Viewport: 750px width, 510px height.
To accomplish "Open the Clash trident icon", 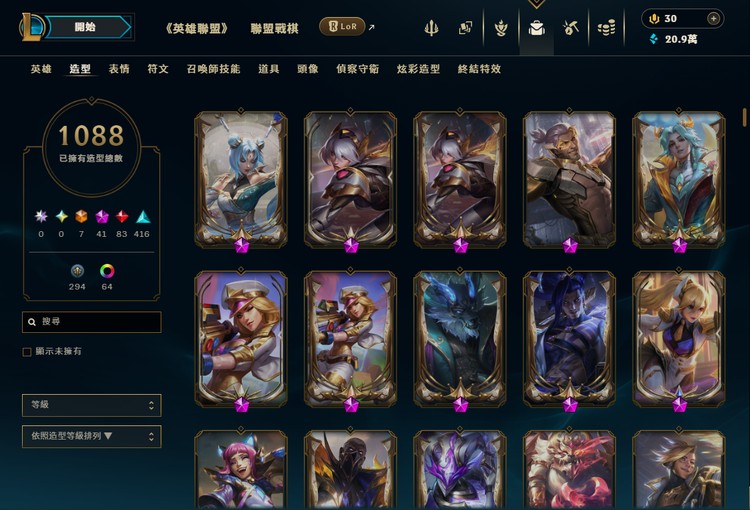I will pyautogui.click(x=431, y=28).
